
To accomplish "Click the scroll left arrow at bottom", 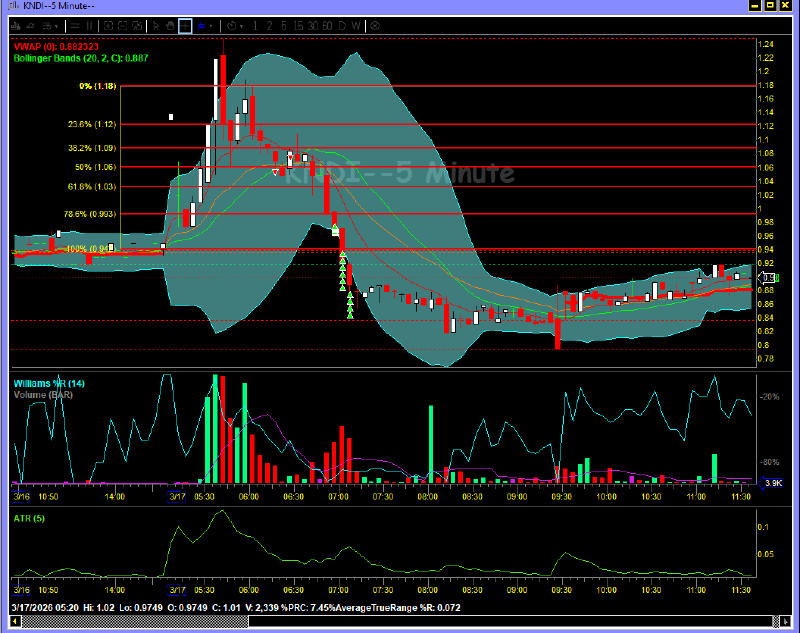I will tap(15, 621).
